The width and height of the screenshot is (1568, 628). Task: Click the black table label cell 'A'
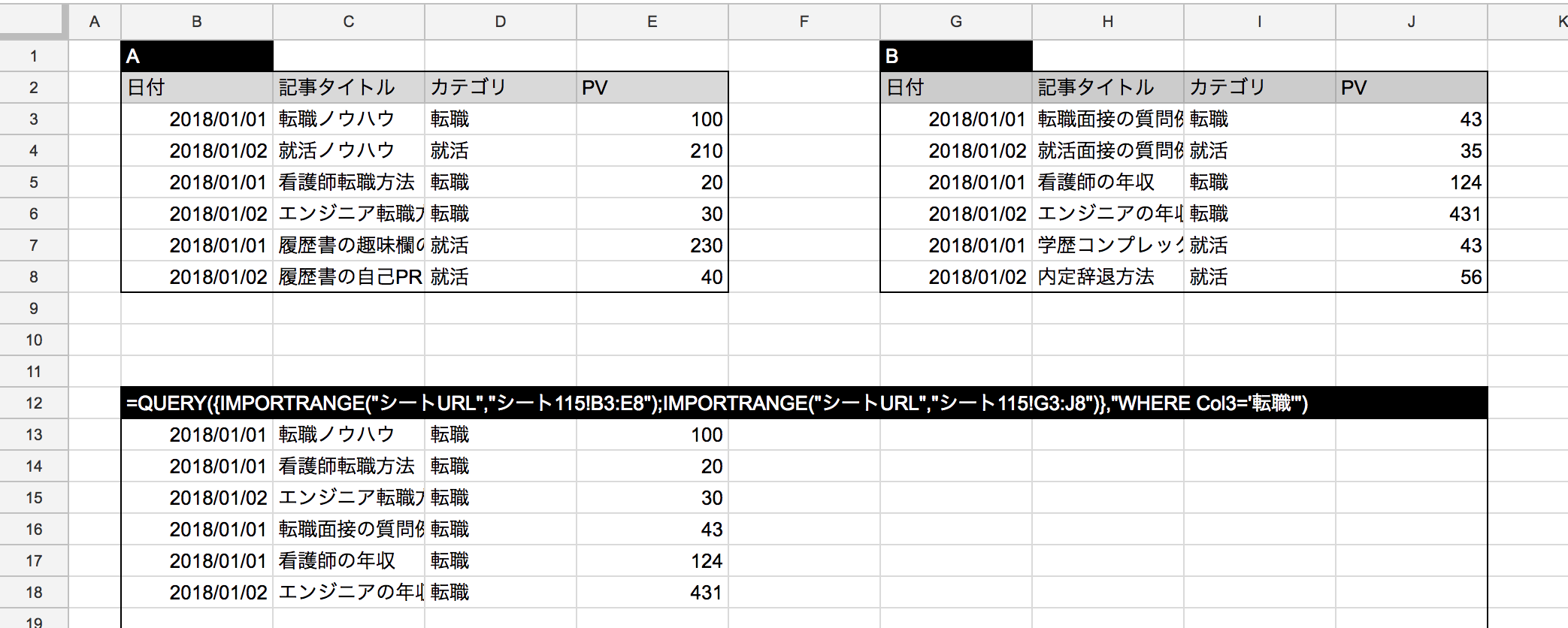197,56
